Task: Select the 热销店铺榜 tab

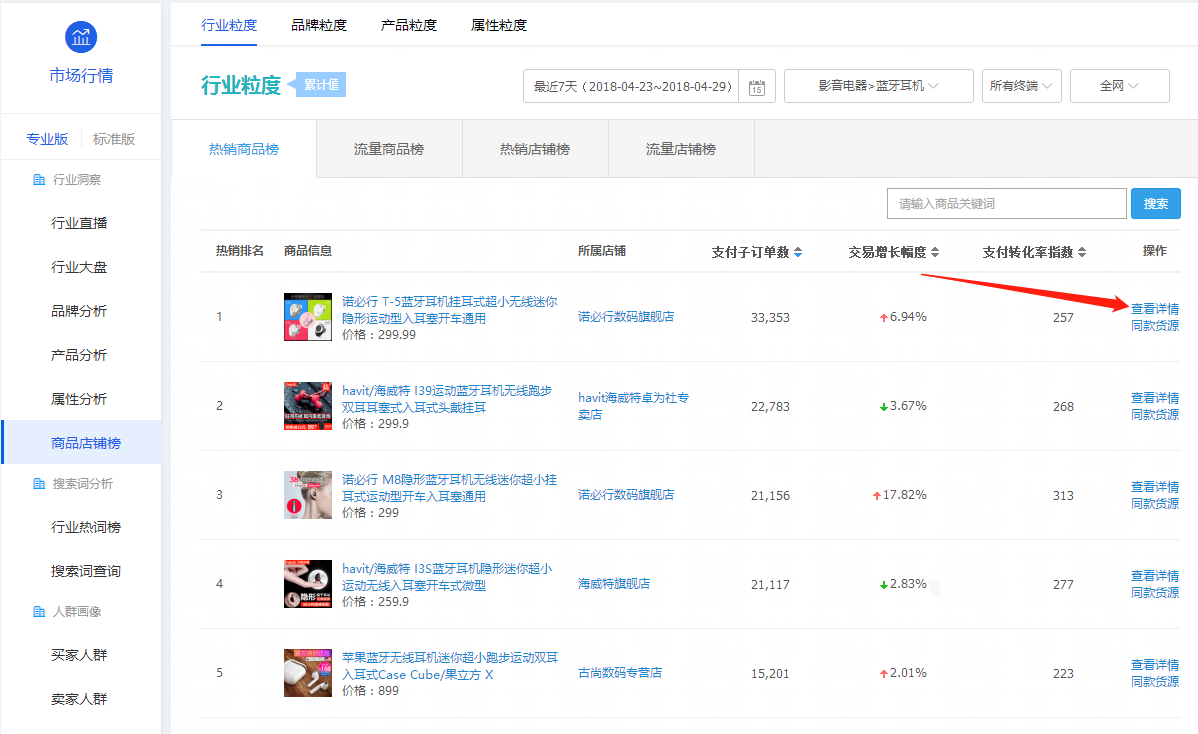Action: tap(535, 149)
